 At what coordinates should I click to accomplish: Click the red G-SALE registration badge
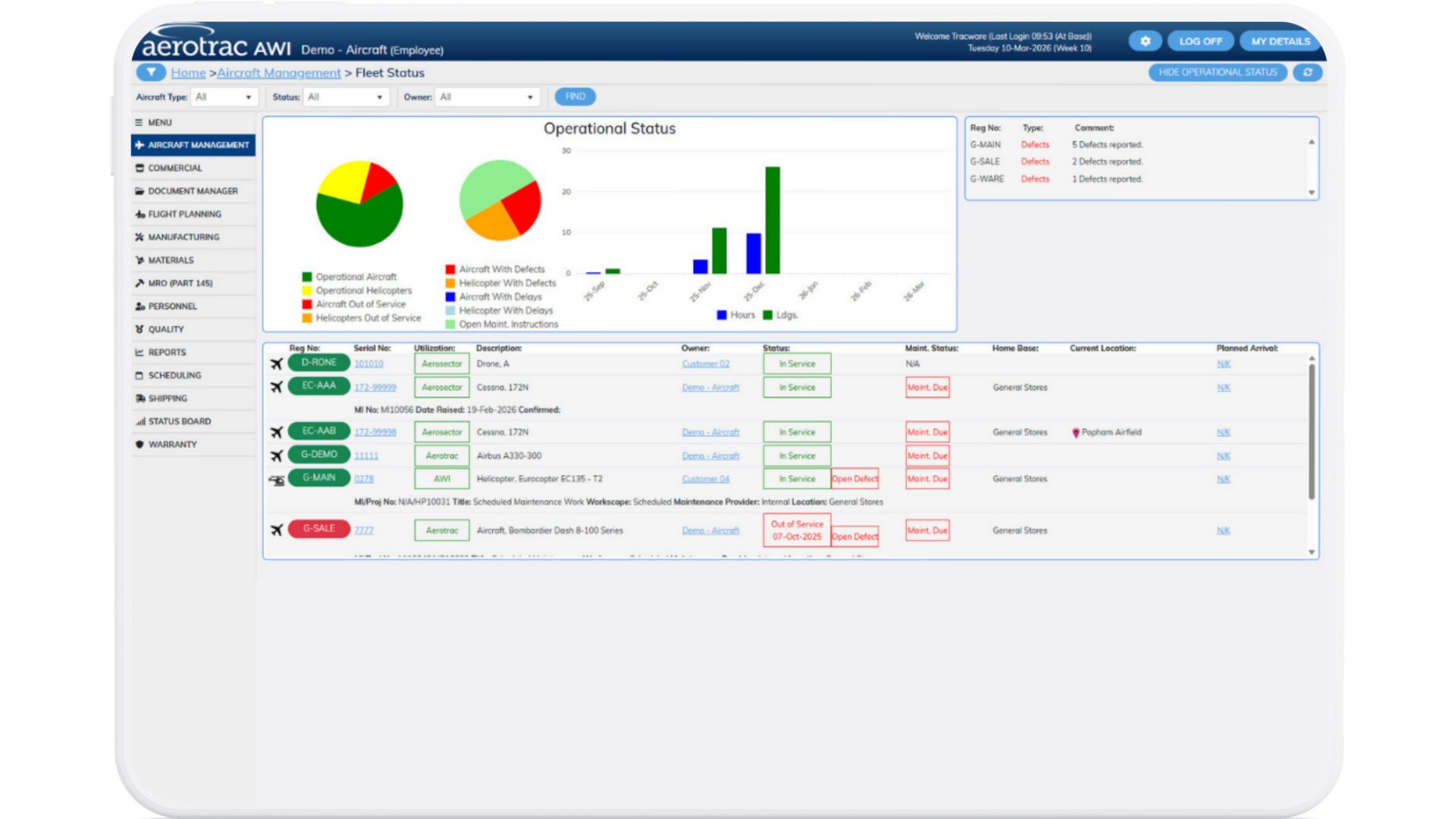[x=319, y=529]
